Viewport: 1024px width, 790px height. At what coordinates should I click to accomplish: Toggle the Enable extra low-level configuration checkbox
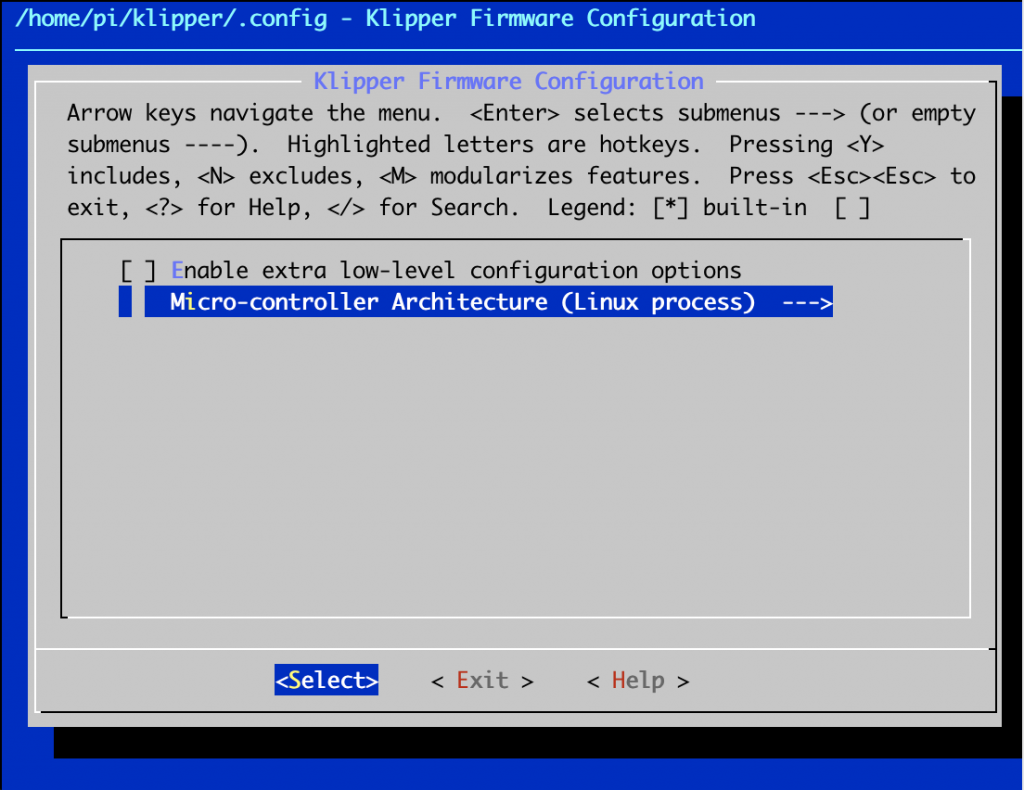click(x=138, y=270)
